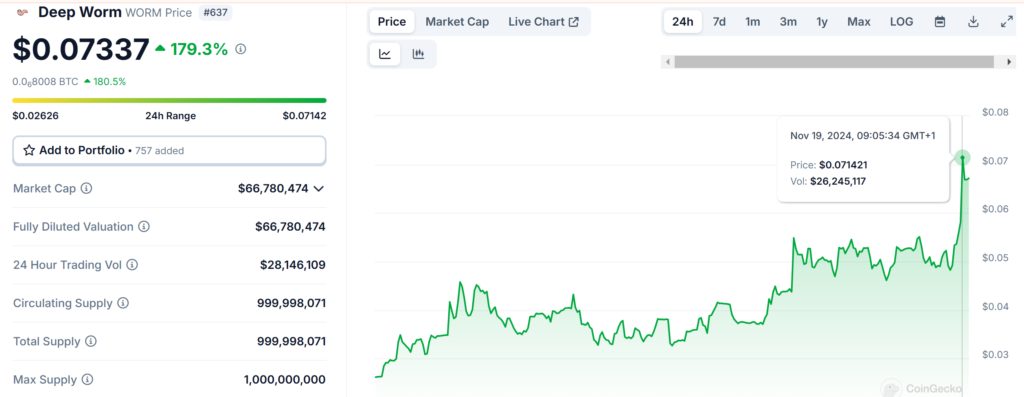Click info icon next to Fully Diluted Valuation

(144, 227)
